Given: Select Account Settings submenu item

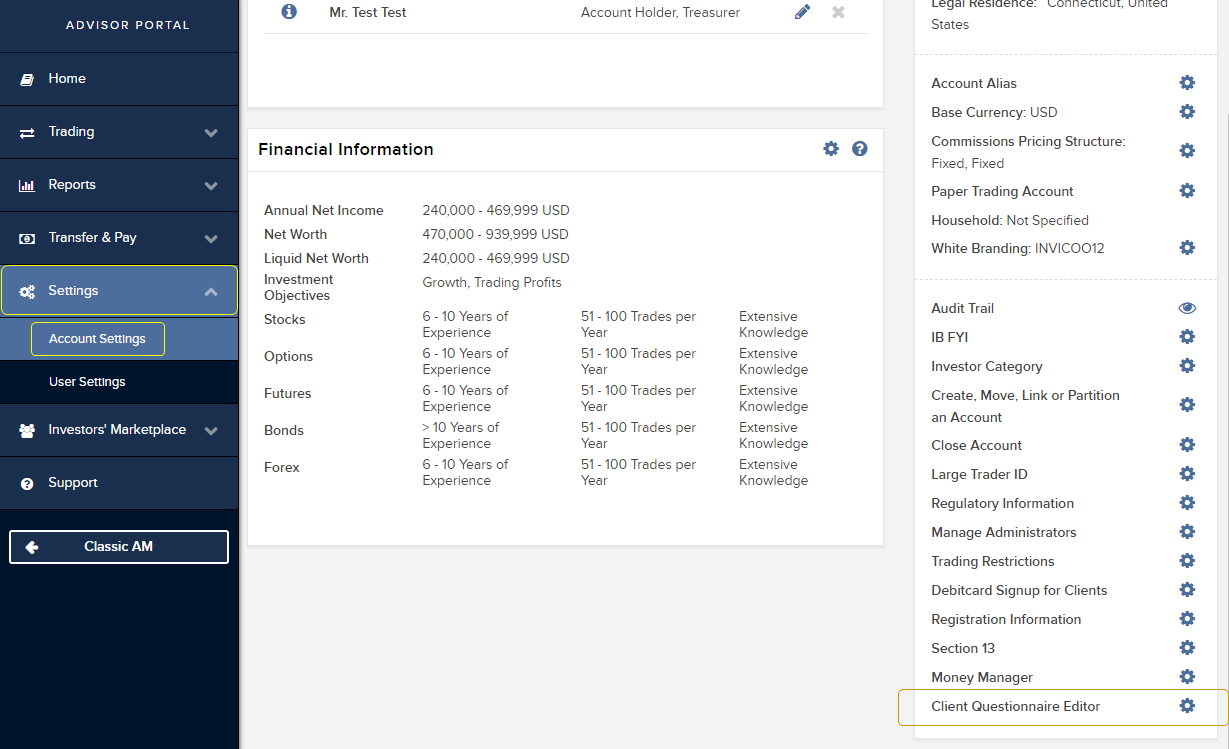Looking at the screenshot, I should click(x=98, y=339).
